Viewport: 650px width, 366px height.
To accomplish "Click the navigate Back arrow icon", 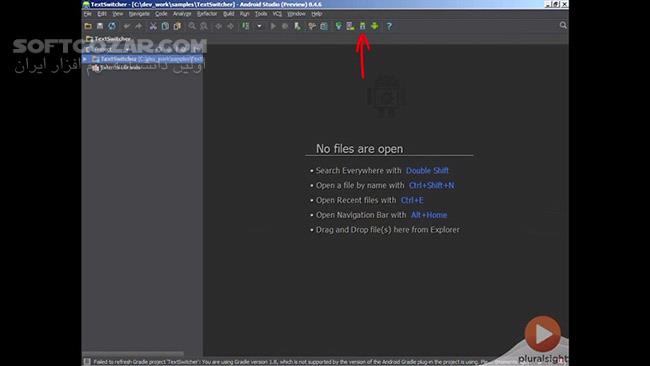I will (218, 26).
